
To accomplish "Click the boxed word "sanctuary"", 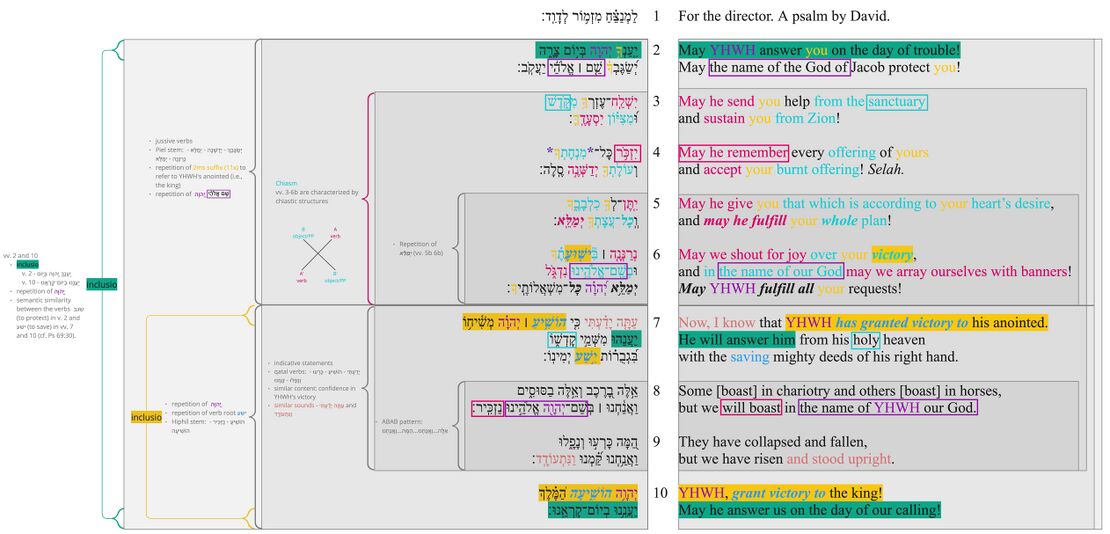I will [896, 101].
